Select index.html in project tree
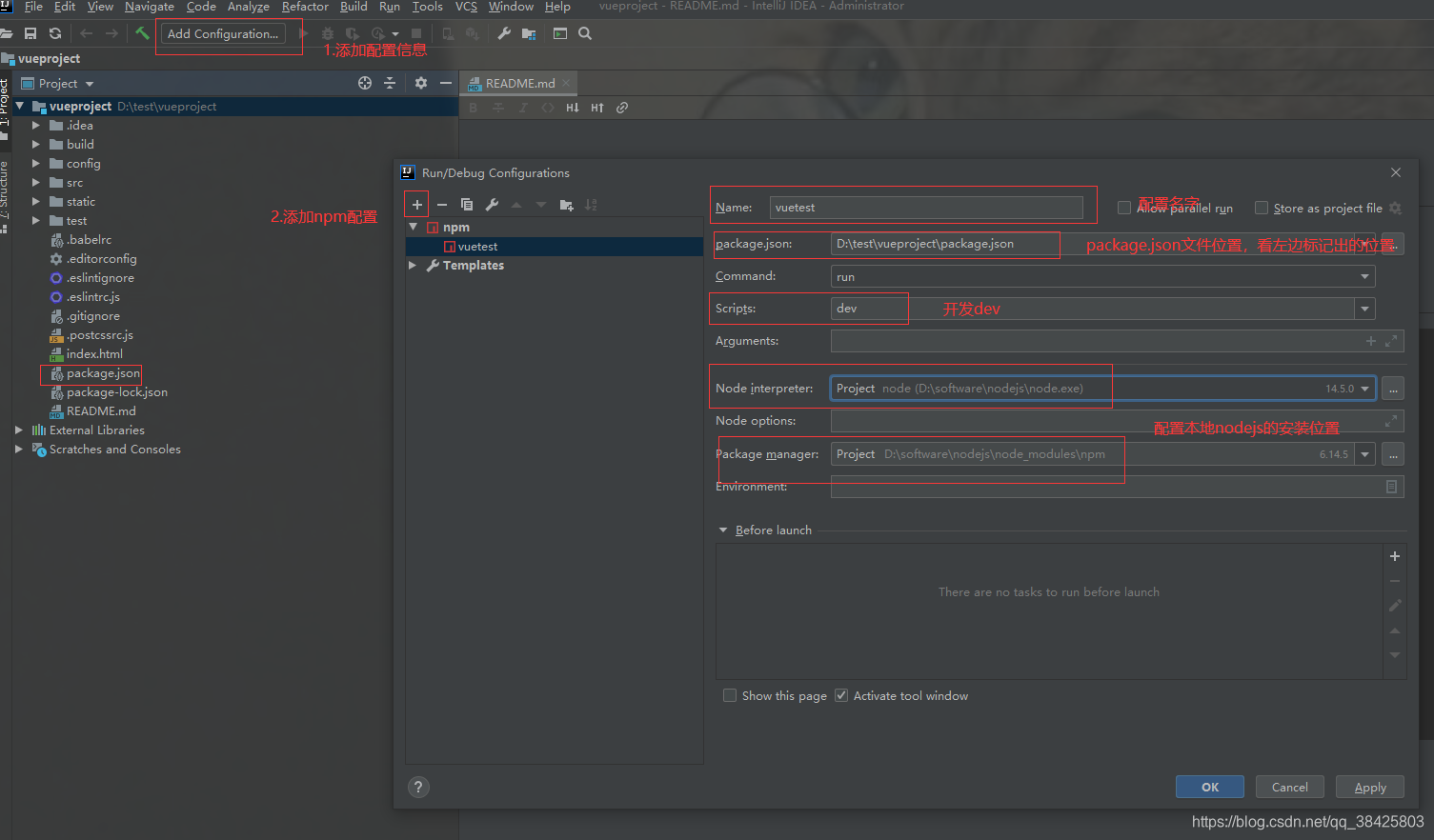This screenshot has width=1434, height=840. click(x=94, y=353)
